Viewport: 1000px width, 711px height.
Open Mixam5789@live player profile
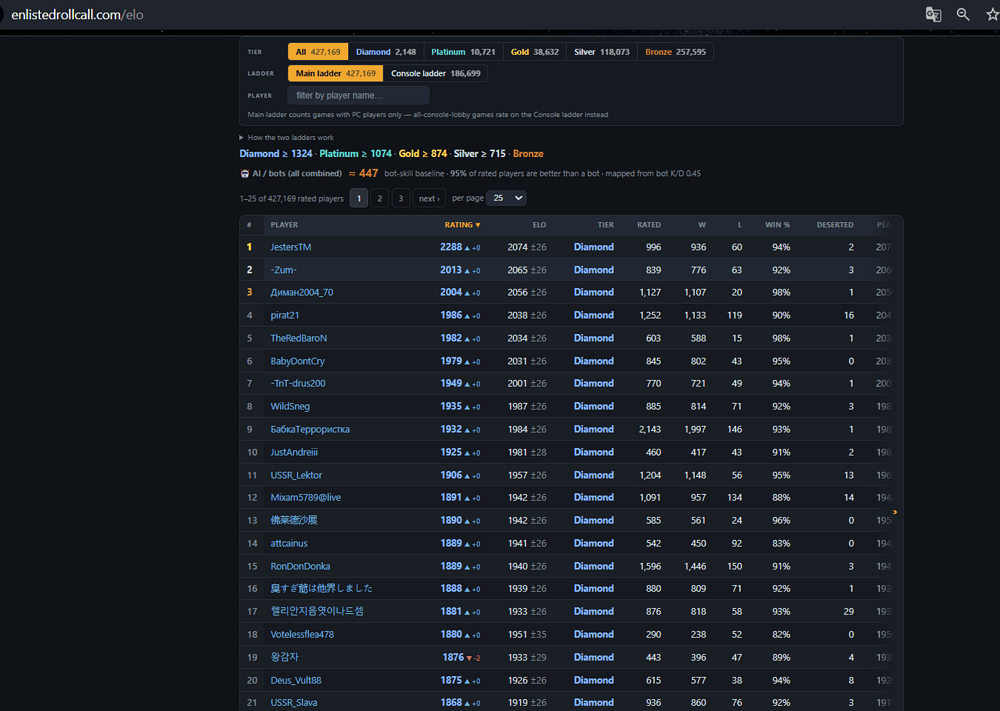[305, 498]
